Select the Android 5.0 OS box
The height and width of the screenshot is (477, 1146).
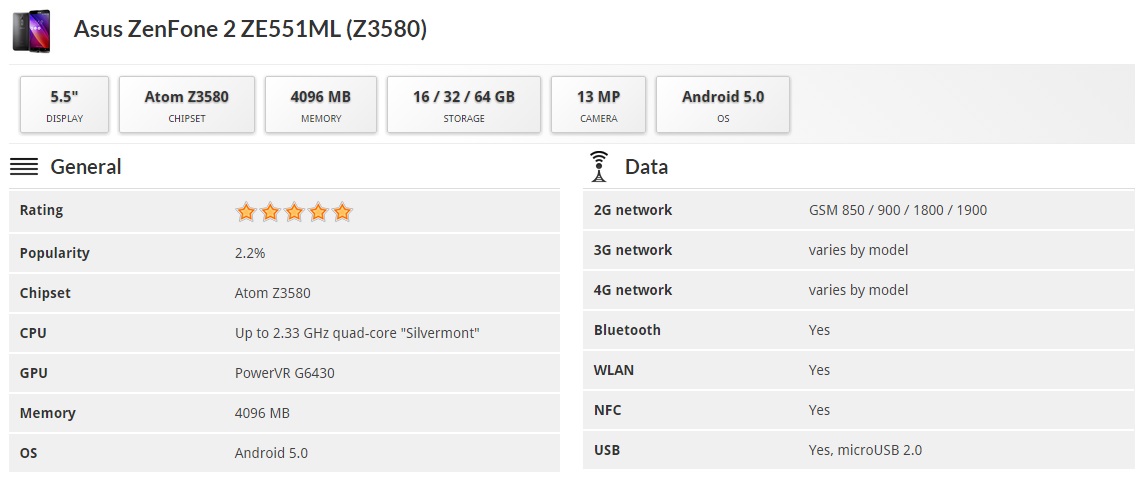pyautogui.click(x=722, y=105)
